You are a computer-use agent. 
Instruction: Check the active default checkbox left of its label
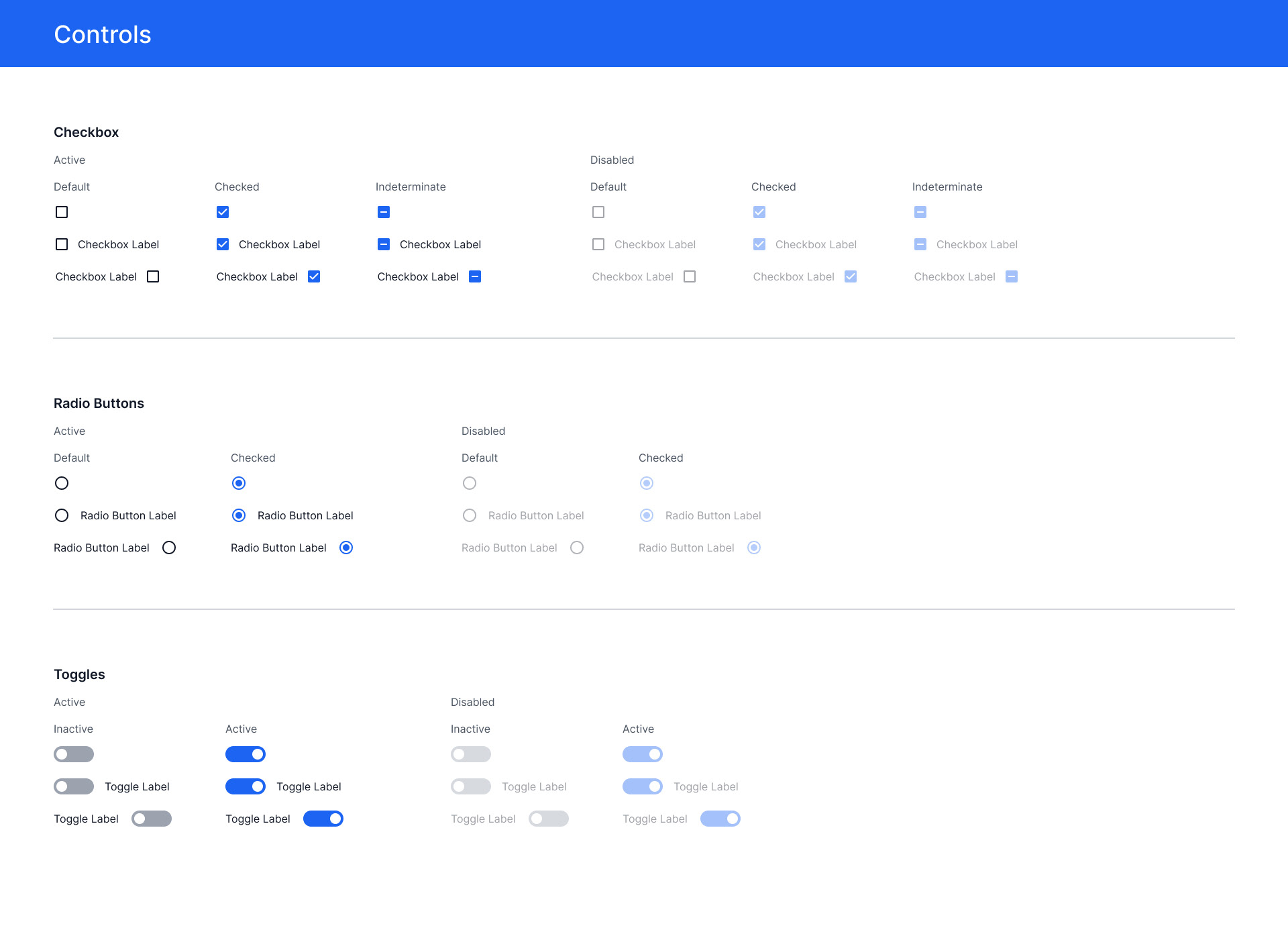click(x=62, y=244)
